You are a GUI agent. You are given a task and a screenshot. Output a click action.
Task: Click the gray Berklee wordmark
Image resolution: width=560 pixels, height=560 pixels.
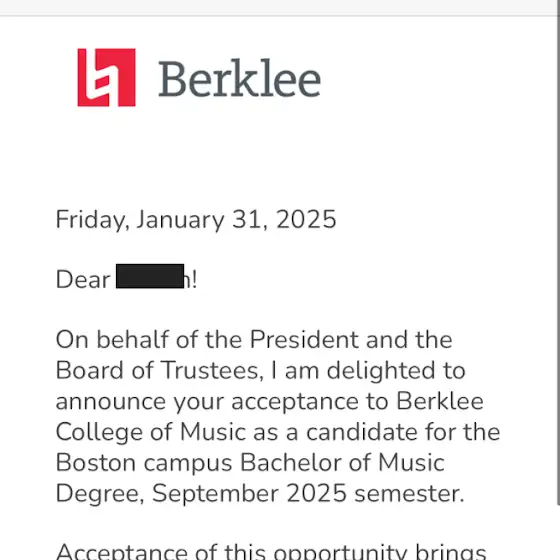(240, 78)
